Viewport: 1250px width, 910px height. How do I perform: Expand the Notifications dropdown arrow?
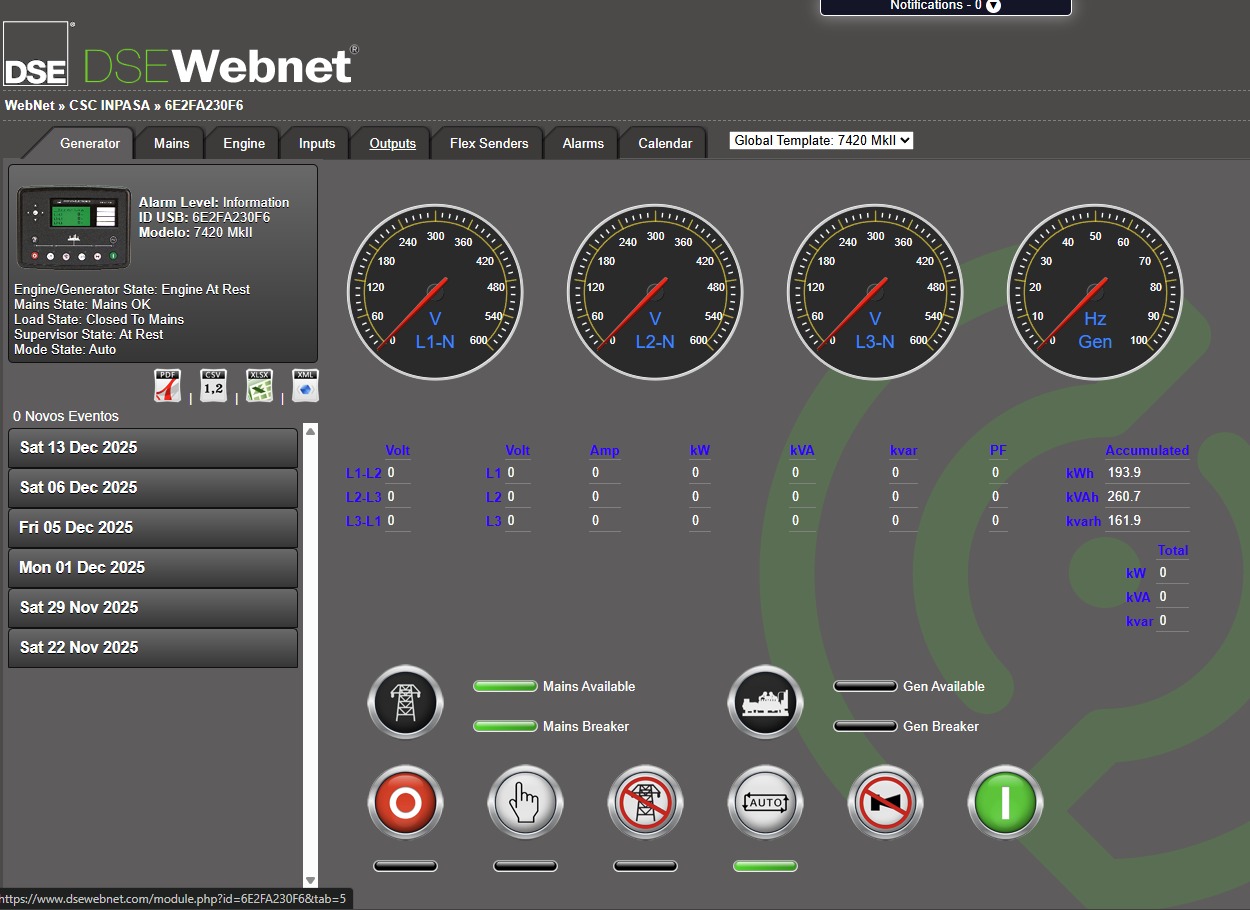coord(993,6)
